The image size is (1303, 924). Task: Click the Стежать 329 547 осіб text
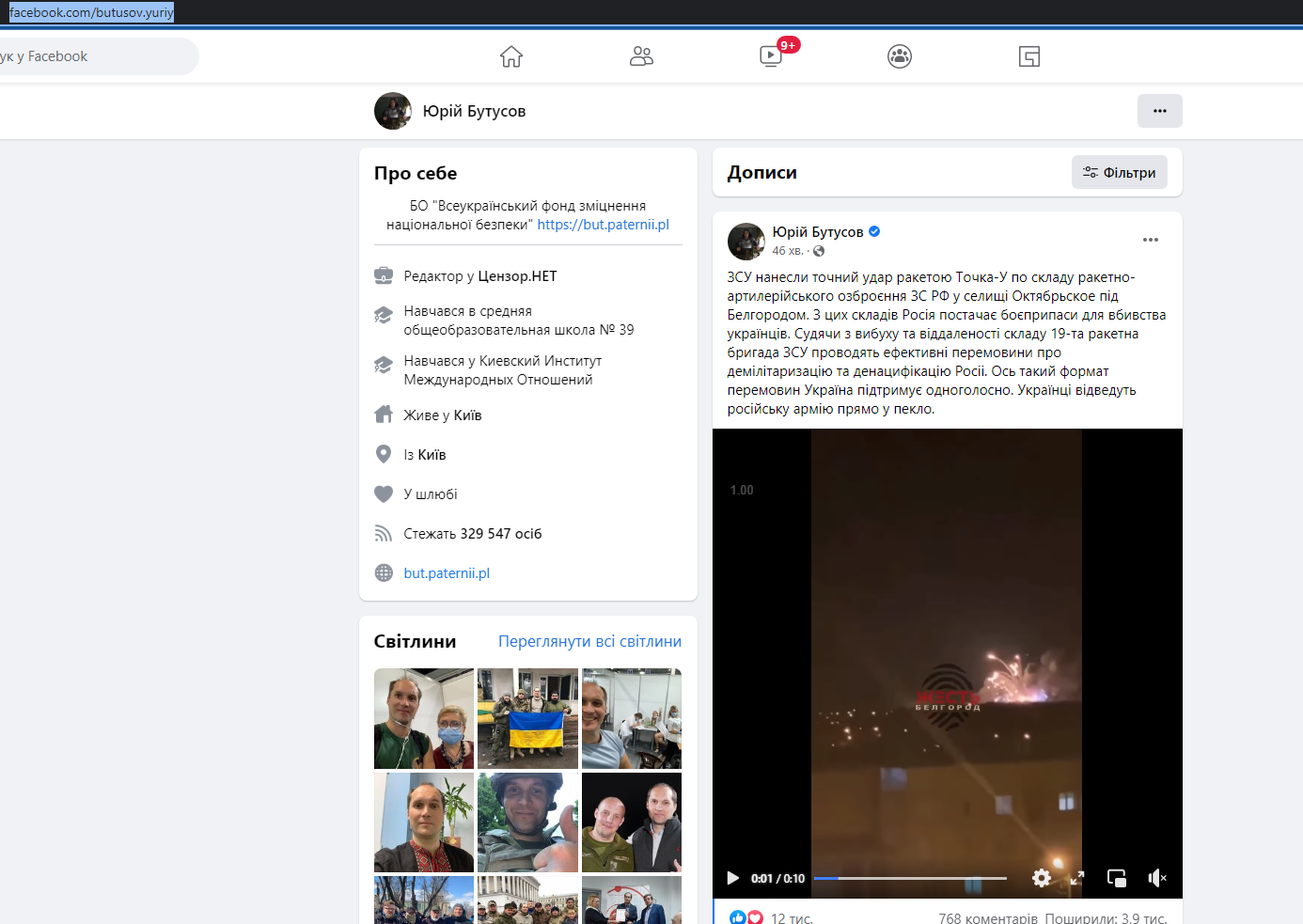473,534
